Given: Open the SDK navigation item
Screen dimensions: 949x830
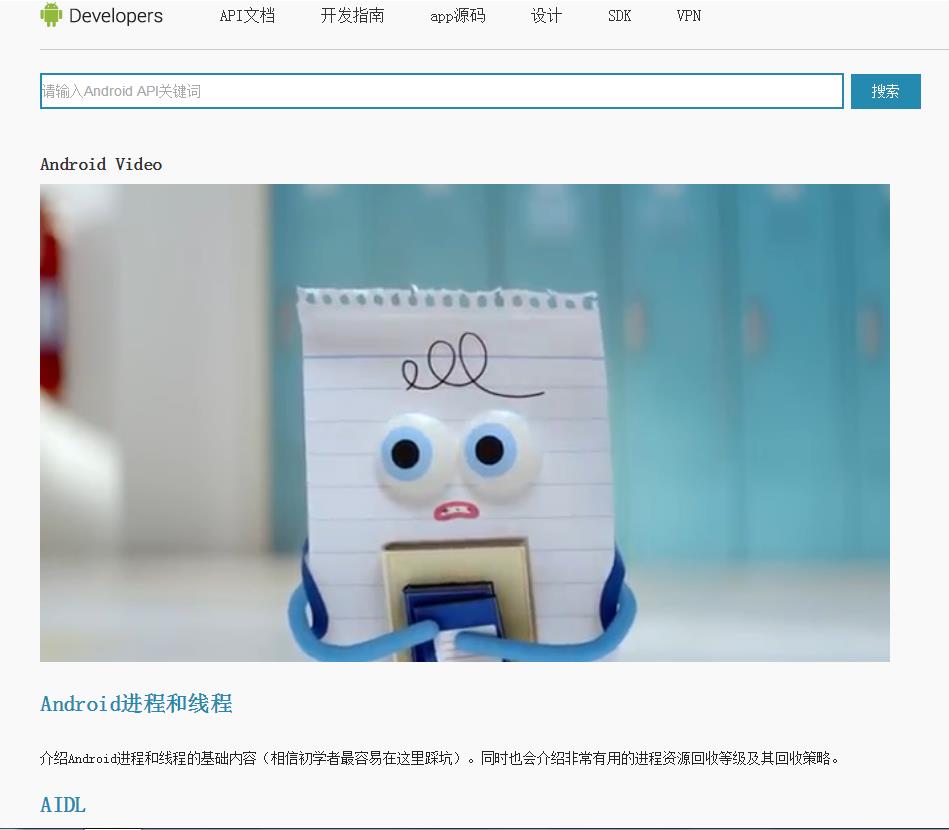Looking at the screenshot, I should pos(619,16).
